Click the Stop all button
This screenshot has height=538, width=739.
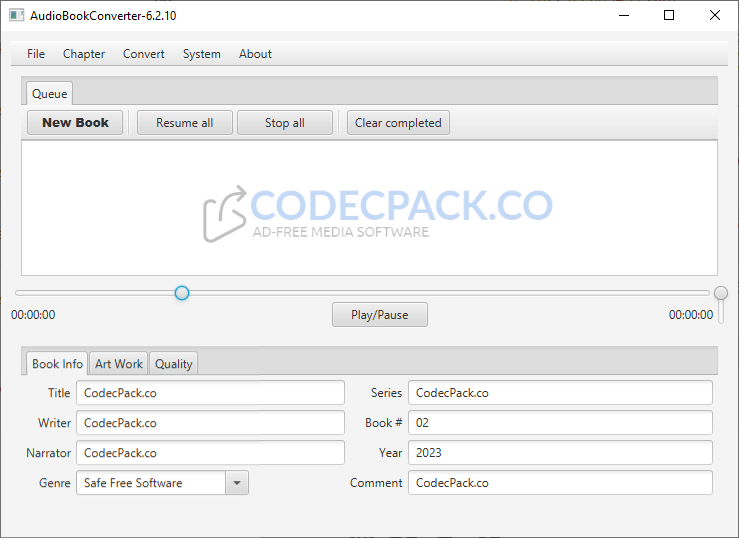coord(285,122)
